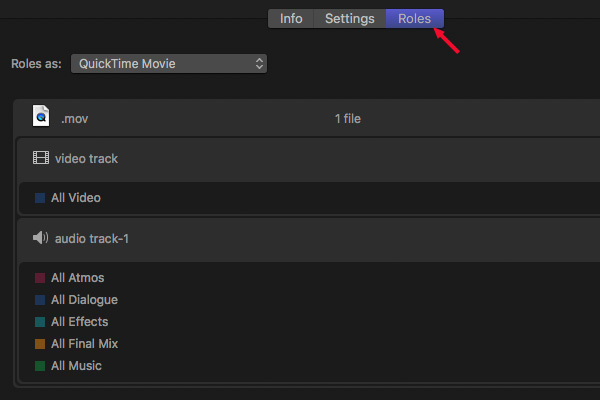Click the QuickTime .mov file icon

(41, 116)
